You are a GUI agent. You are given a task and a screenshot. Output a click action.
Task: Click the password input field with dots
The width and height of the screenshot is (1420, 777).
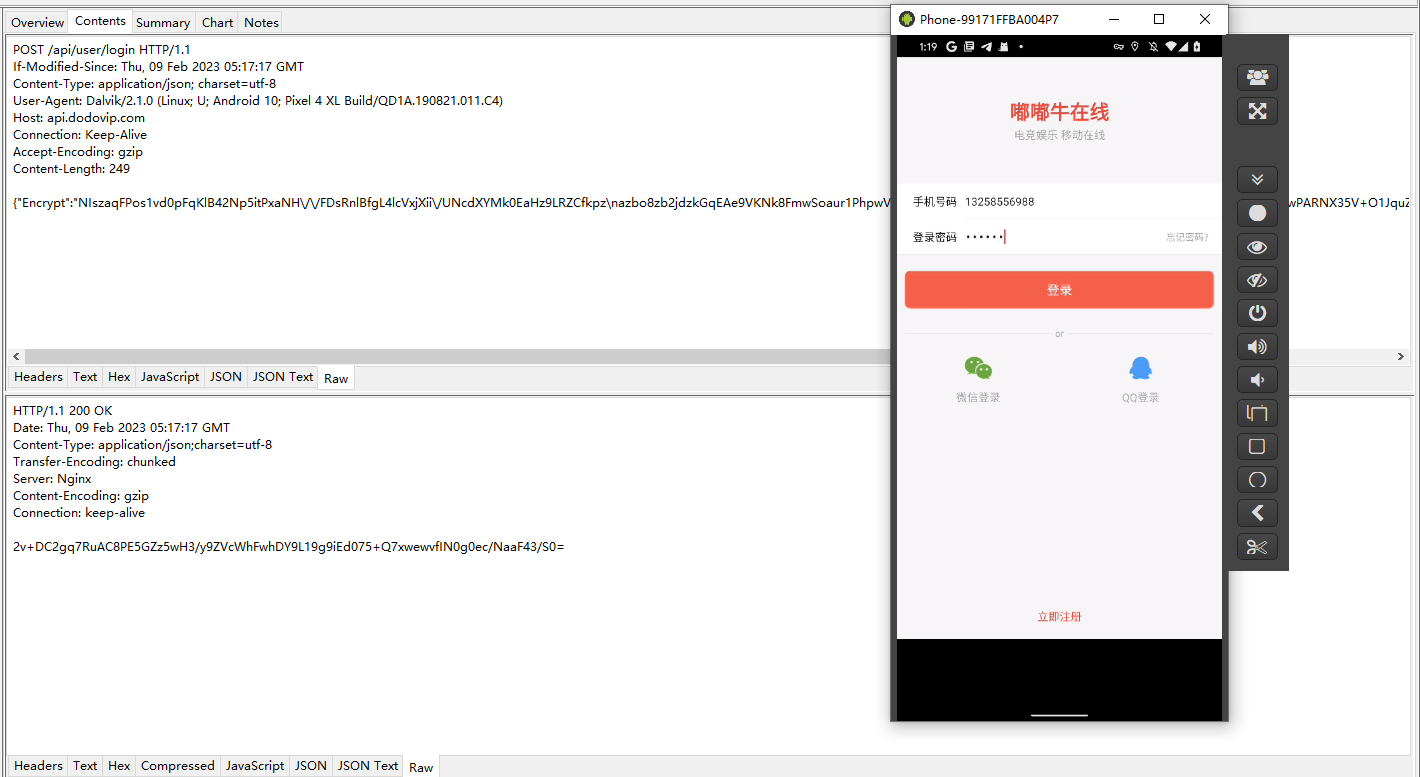pos(1060,237)
